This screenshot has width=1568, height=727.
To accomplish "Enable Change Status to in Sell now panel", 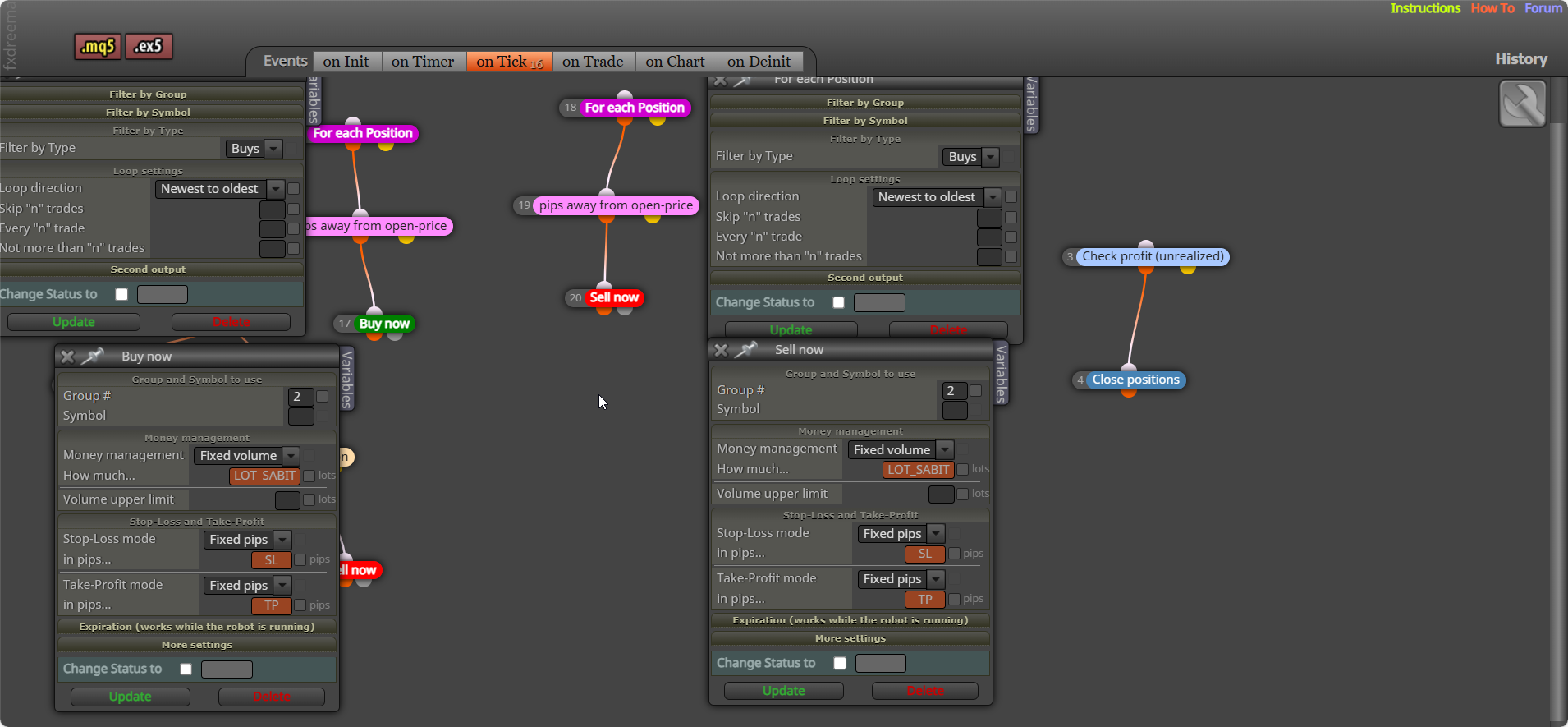I will (x=840, y=663).
